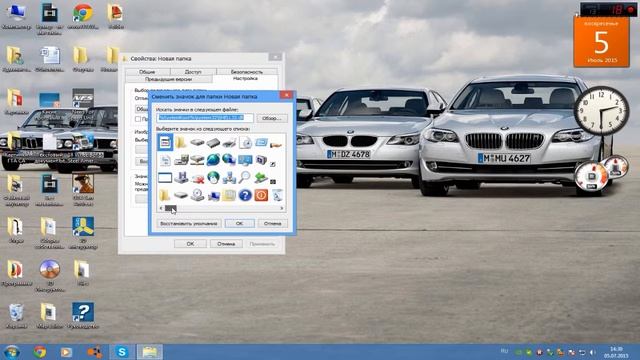This screenshot has width=640, height=360.
Task: Select the orange power button icon in the list
Action: (x=261, y=195)
